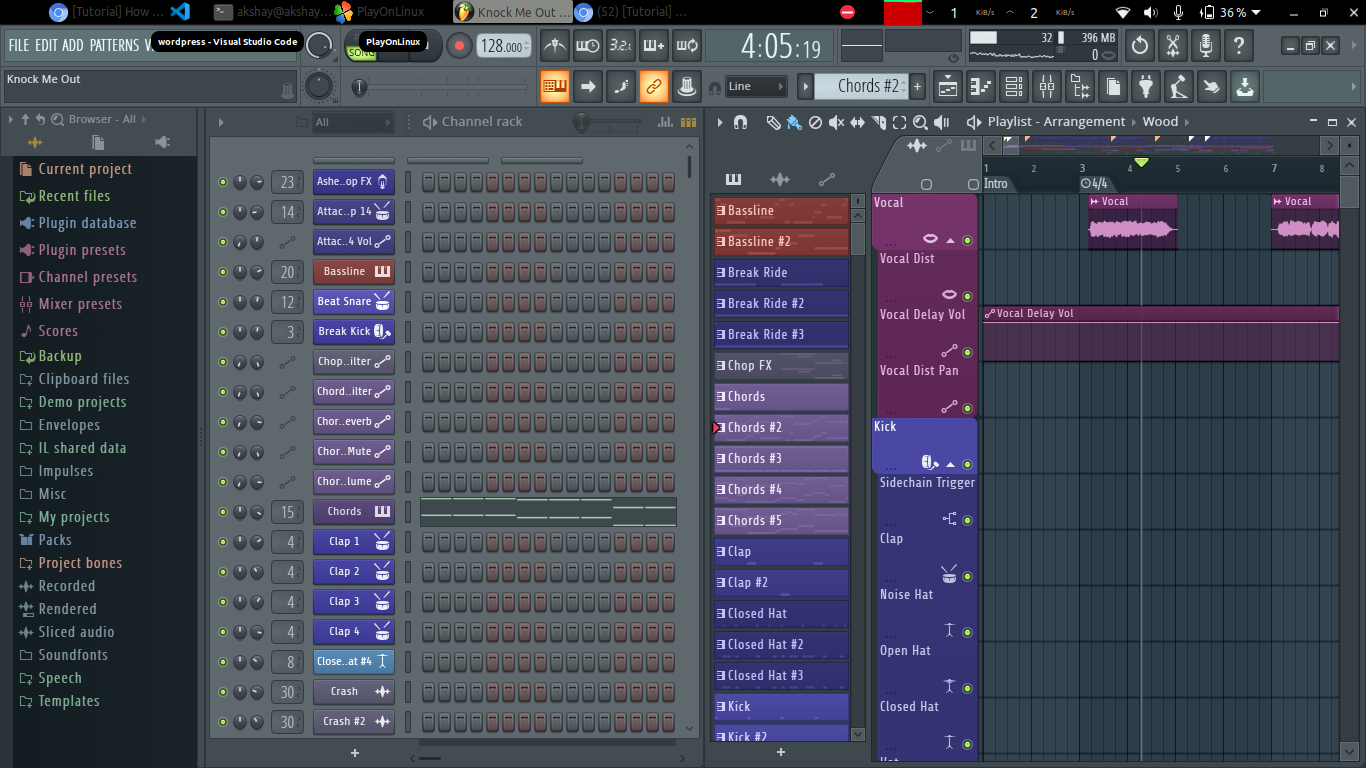
Task: Select the playlist paint brush tool
Action: coord(794,122)
